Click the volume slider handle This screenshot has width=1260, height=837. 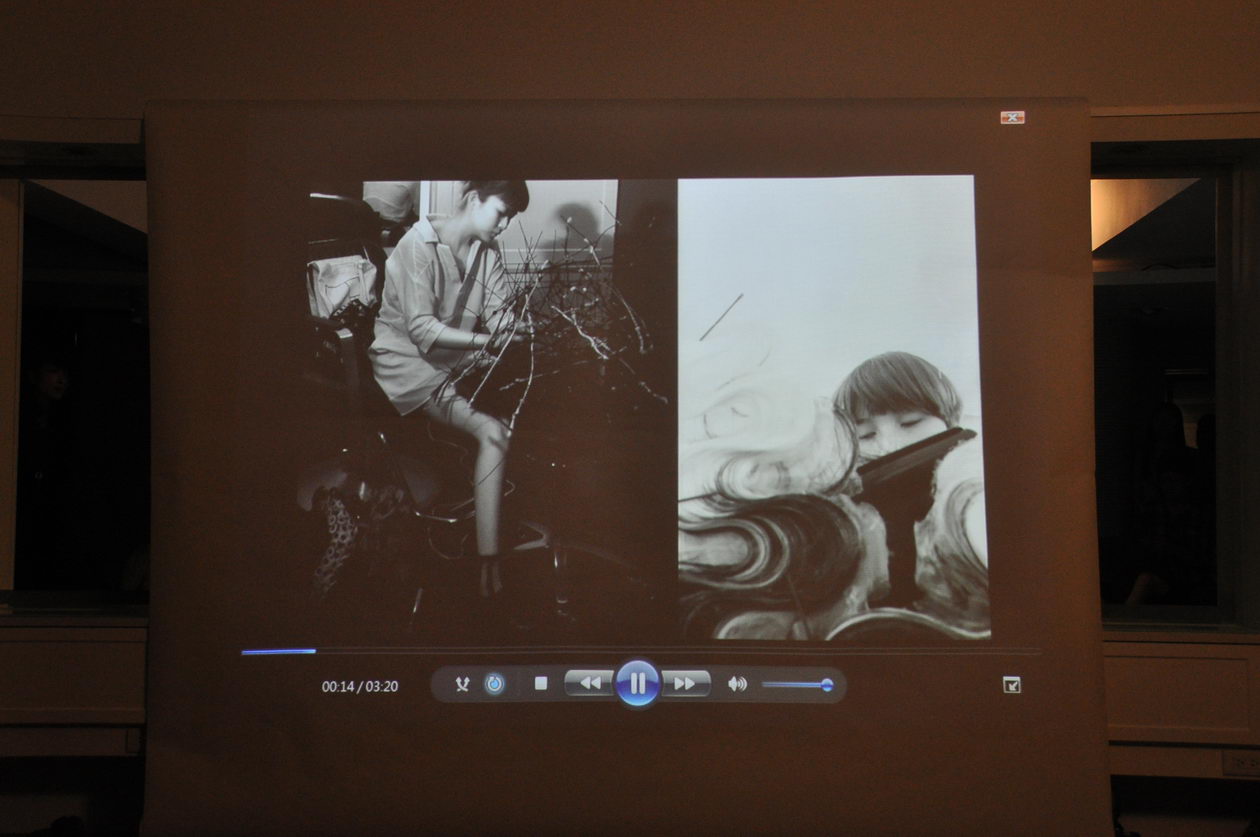coord(827,684)
